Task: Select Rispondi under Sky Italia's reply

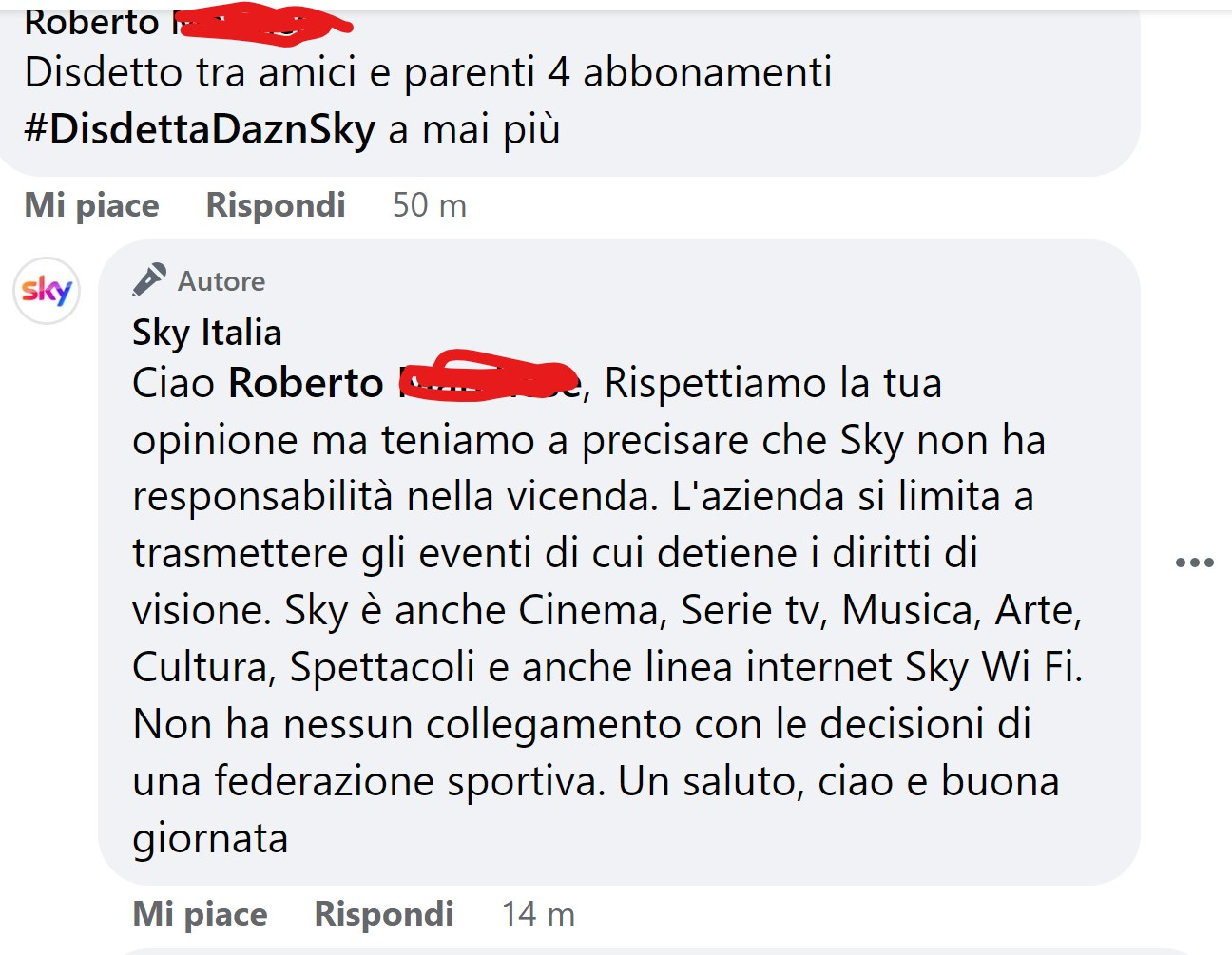Action: coord(384,914)
